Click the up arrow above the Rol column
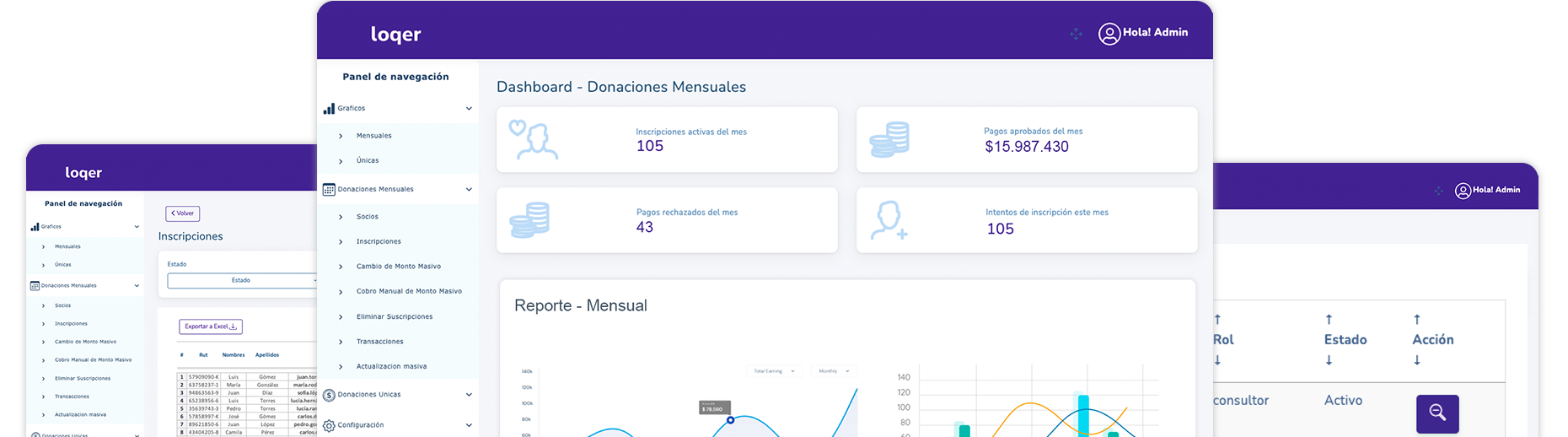1568x437 pixels. pos(1217,320)
